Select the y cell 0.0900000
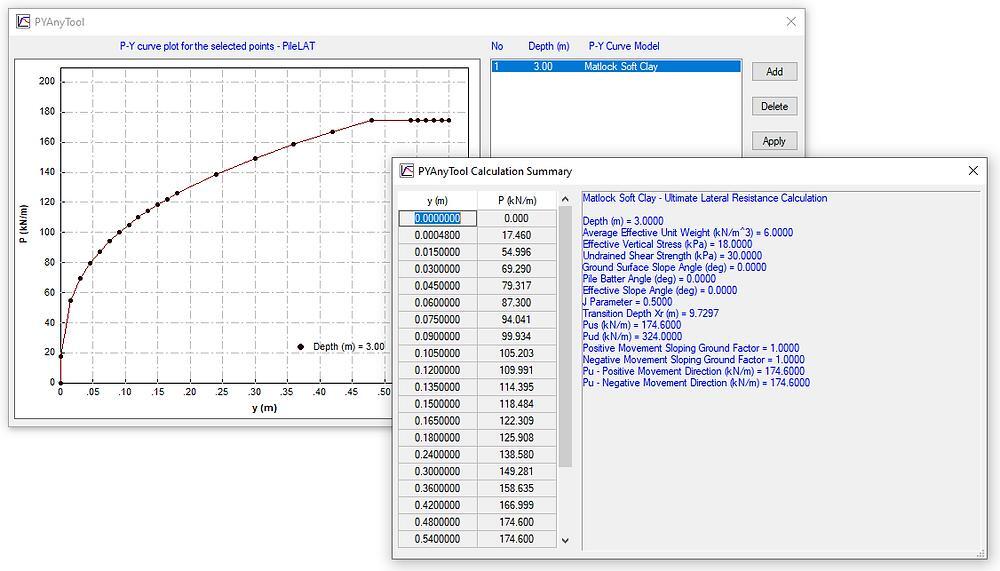 pyautogui.click(x=438, y=336)
